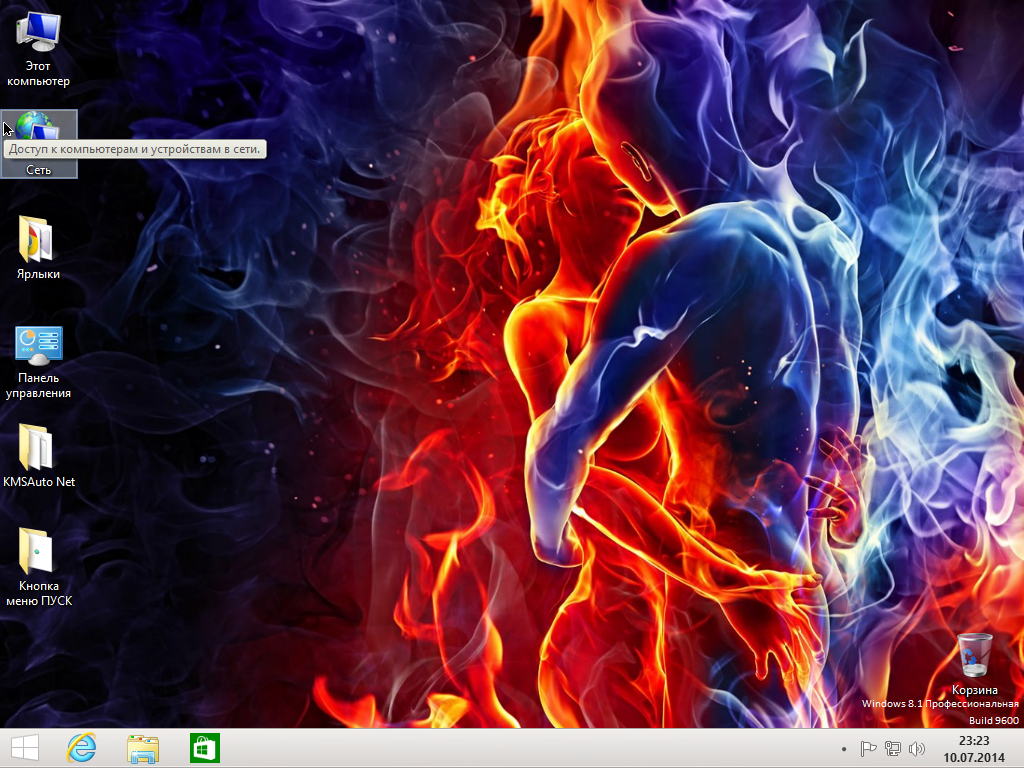Open Action Center flag icon in tray
This screenshot has height=768, width=1024.
pyautogui.click(x=868, y=749)
